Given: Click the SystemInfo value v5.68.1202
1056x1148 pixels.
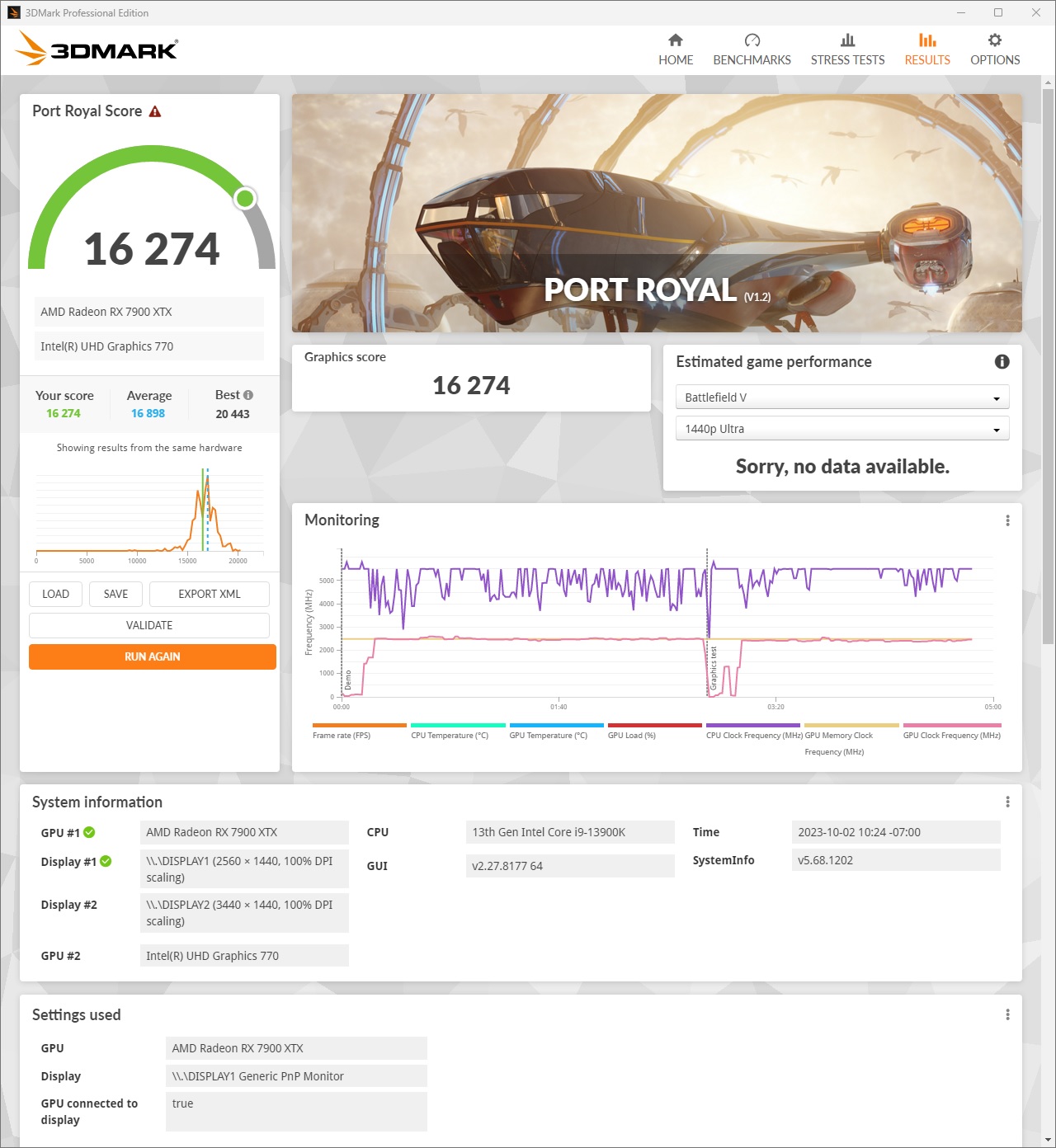Looking at the screenshot, I should [x=896, y=860].
